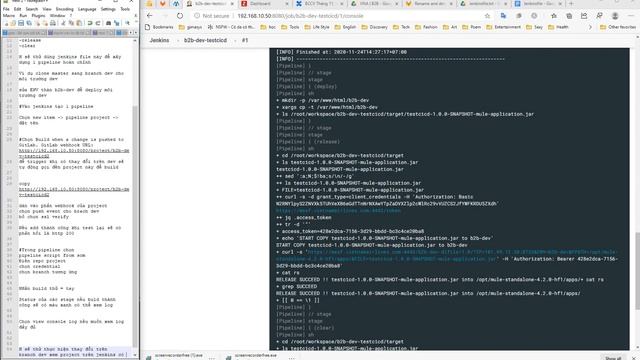Open the Language menu in Notepad++
Screen dimensions: 640x360
[87, 9]
